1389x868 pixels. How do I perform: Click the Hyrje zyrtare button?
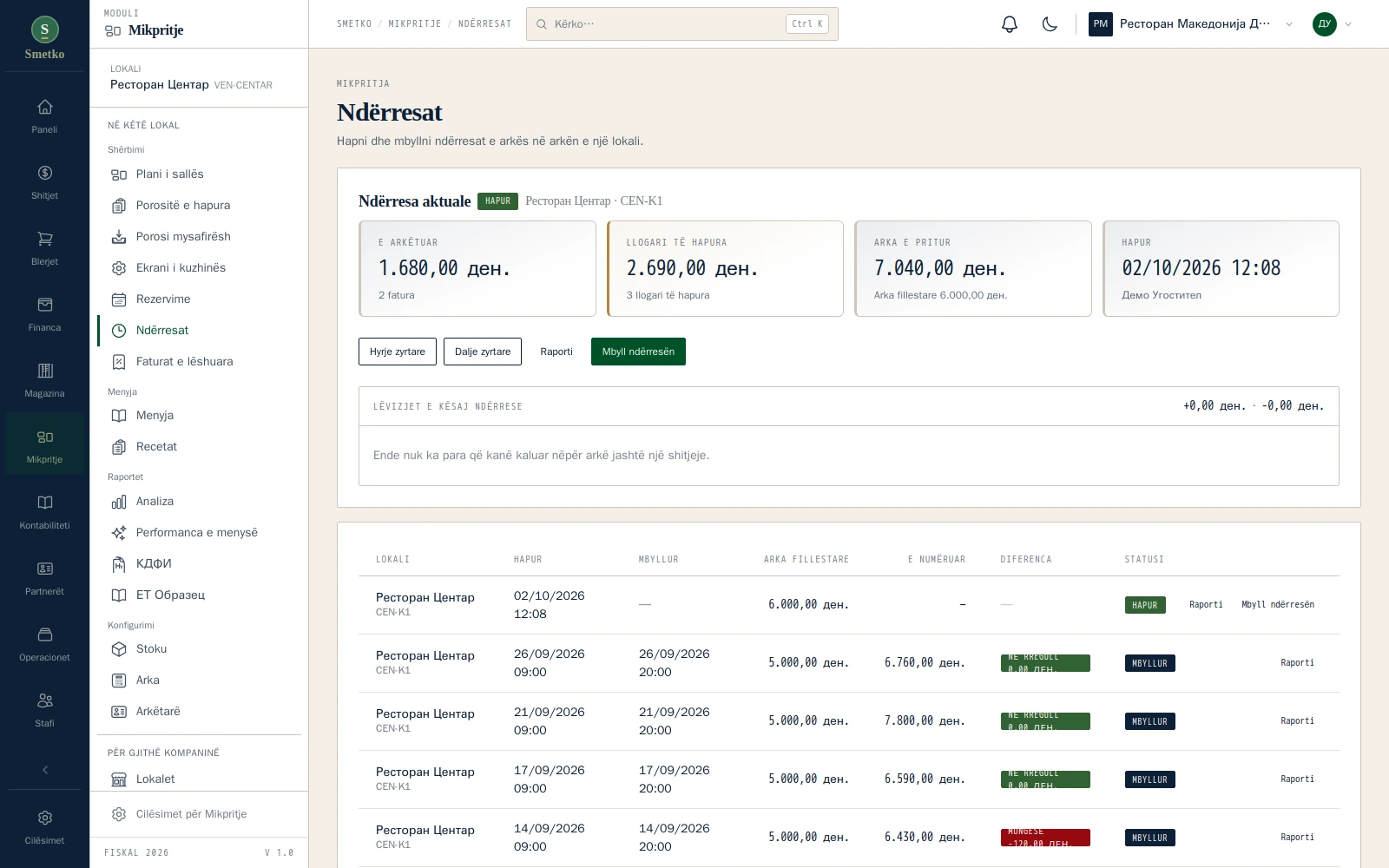[x=398, y=352]
